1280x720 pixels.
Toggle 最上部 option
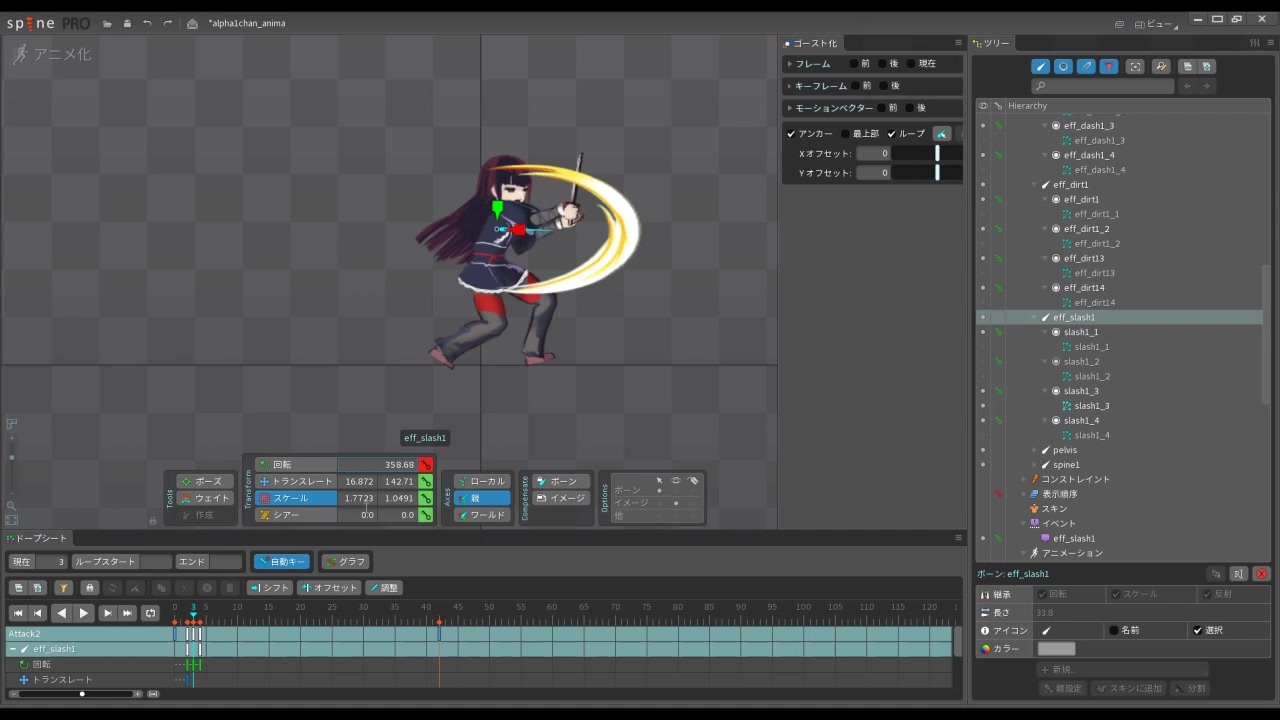[x=845, y=134]
